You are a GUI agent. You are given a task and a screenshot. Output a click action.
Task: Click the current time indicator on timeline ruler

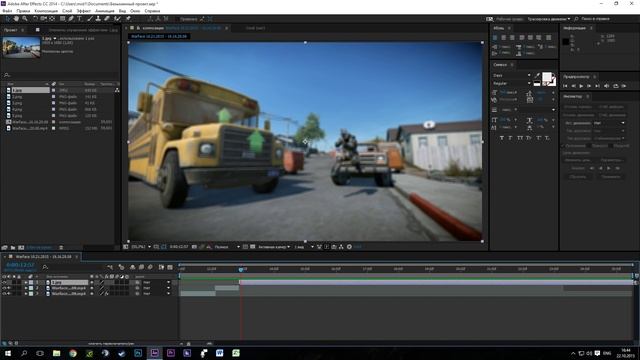241,269
